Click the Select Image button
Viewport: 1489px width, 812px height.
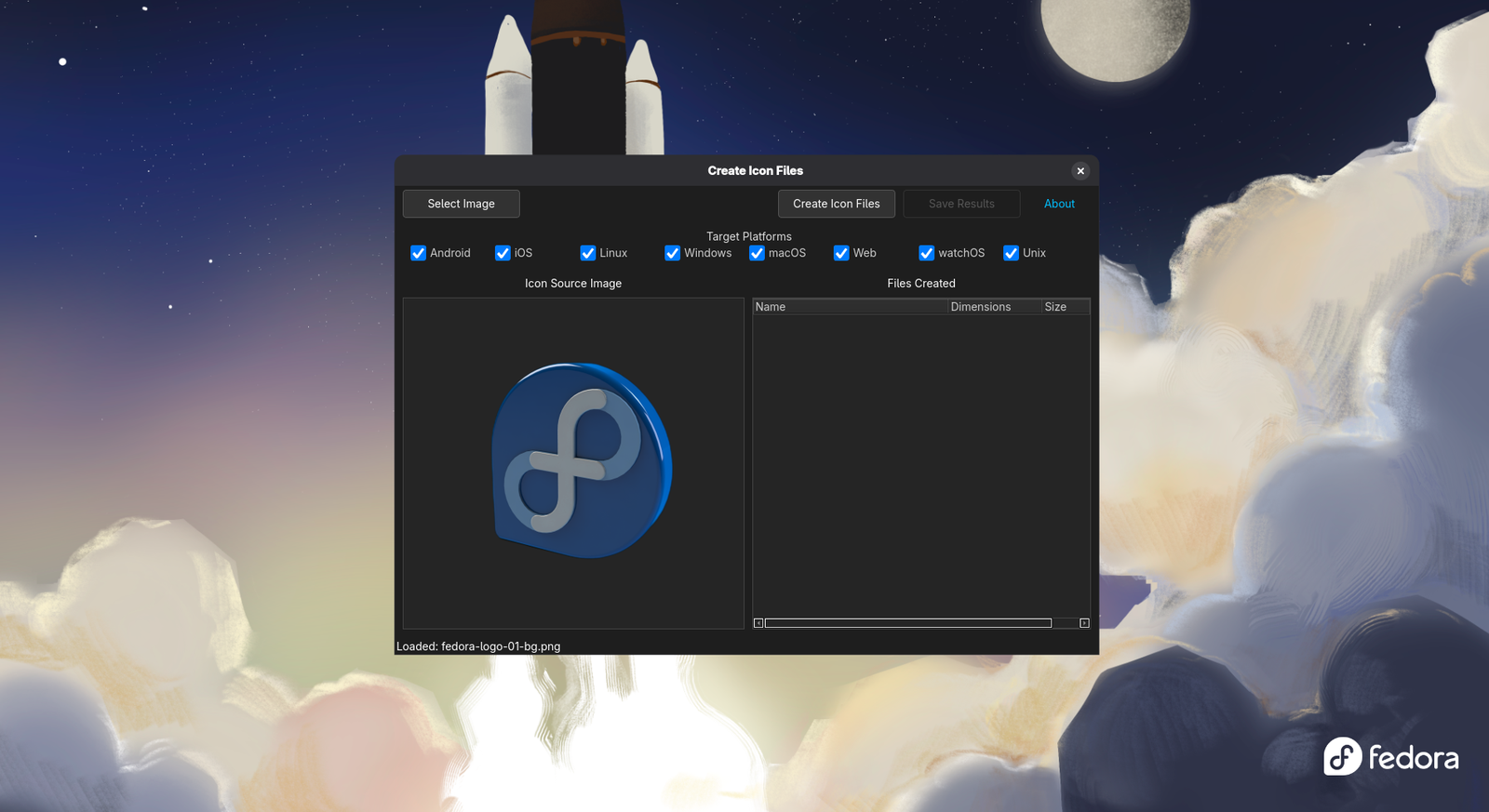[461, 204]
